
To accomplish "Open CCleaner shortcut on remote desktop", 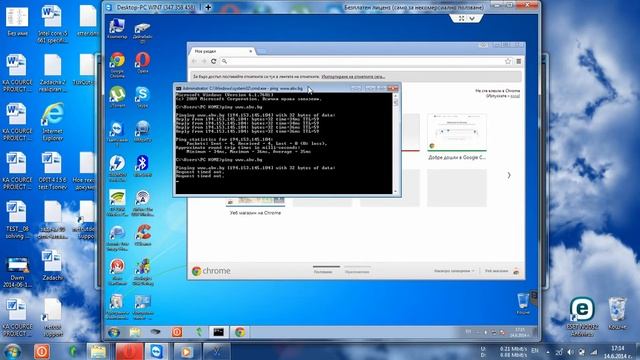I will coord(142,234).
